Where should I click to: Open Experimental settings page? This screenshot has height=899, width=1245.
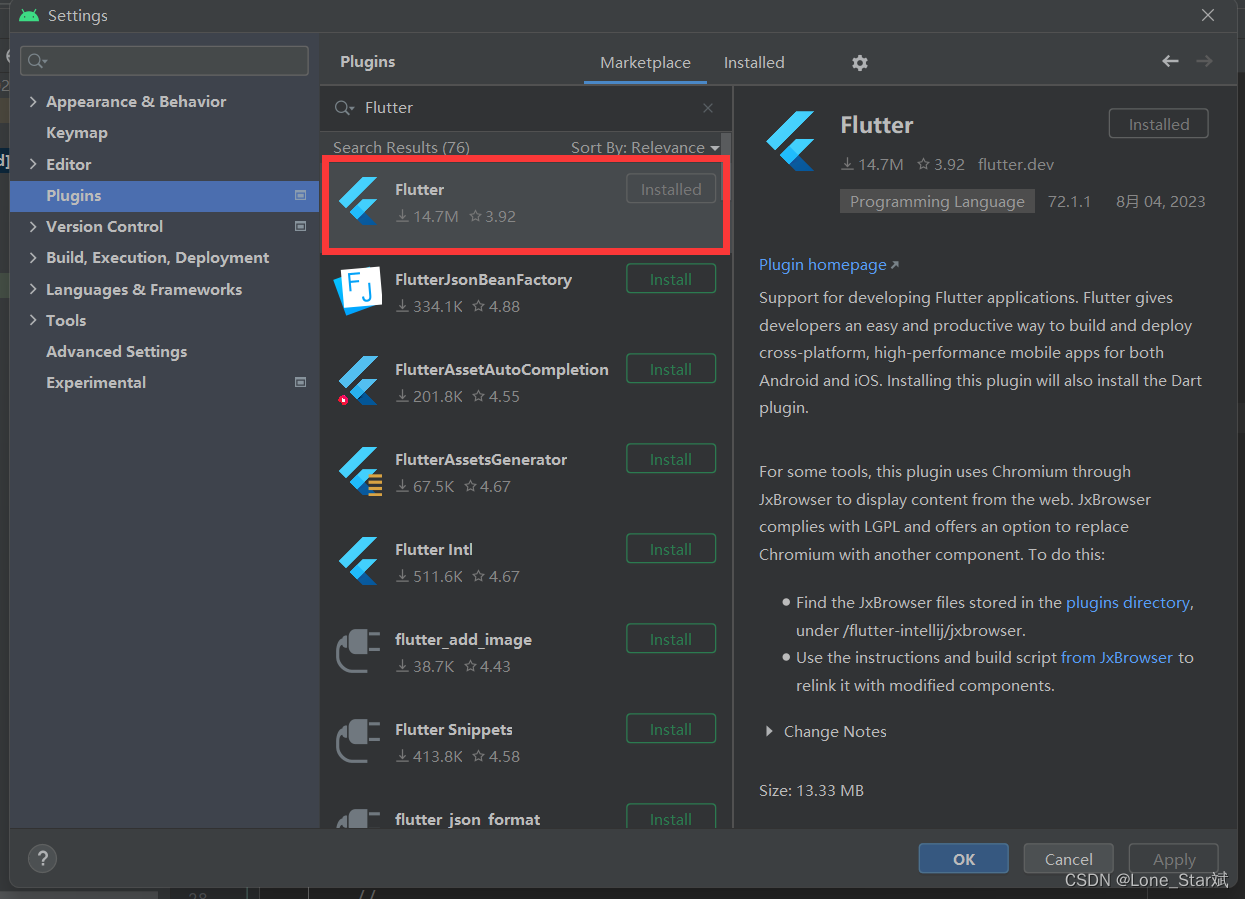click(96, 383)
